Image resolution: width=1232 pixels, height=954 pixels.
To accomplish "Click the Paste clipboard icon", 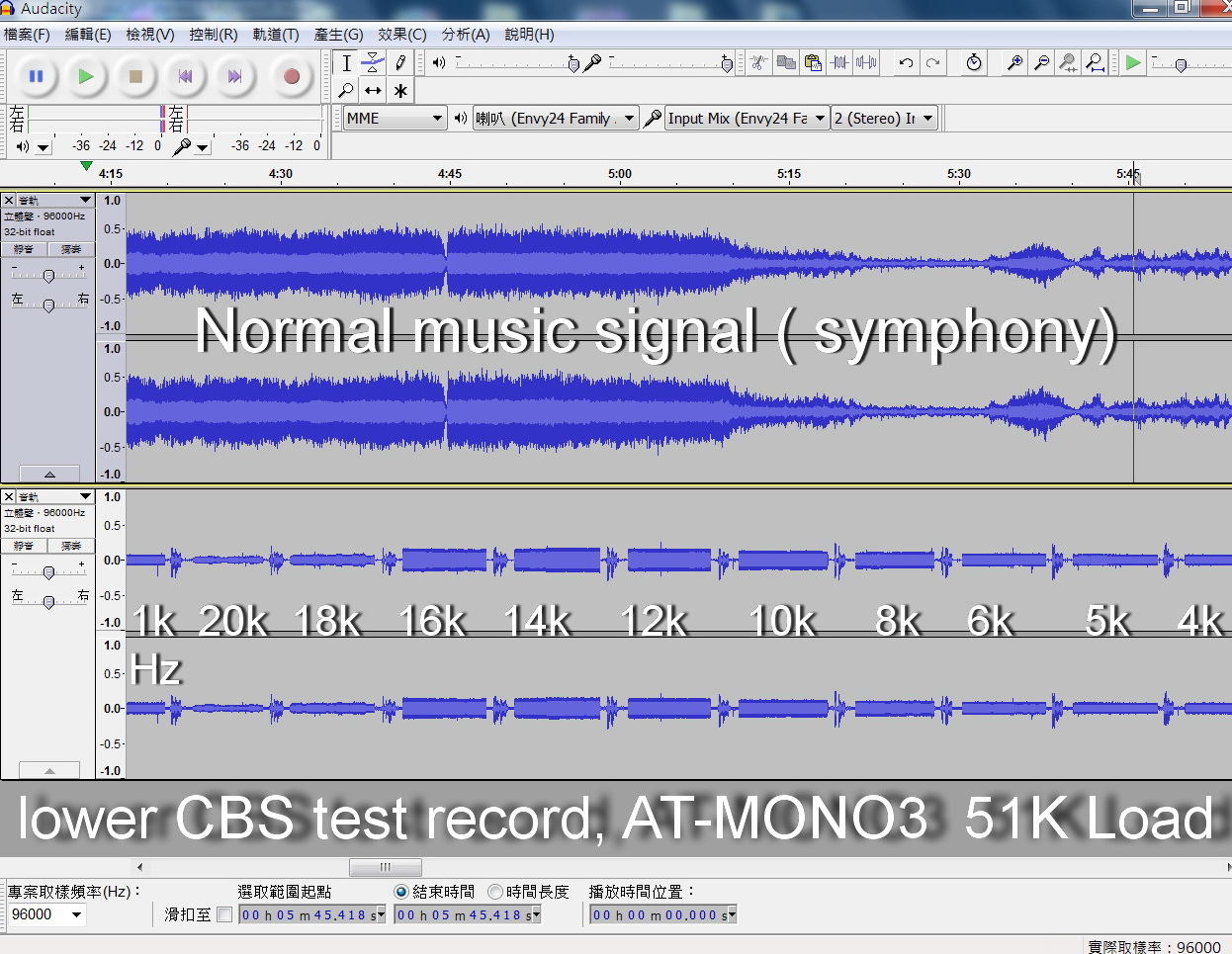I will (x=813, y=63).
